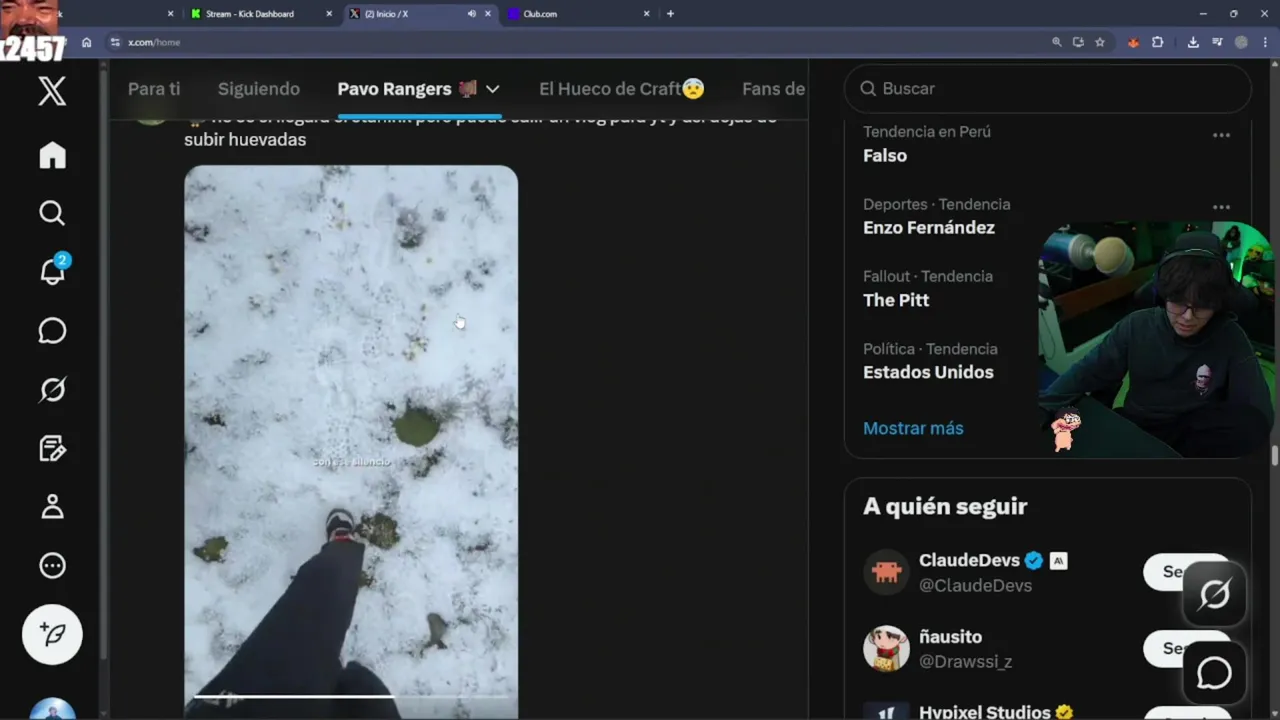Open the Lists icon in sidebar

(52, 448)
